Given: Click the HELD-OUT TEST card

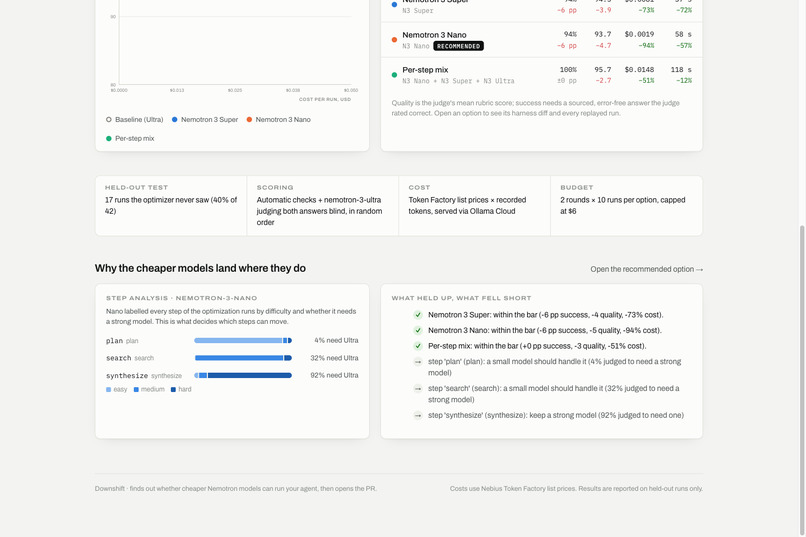Looking at the screenshot, I should (x=171, y=206).
